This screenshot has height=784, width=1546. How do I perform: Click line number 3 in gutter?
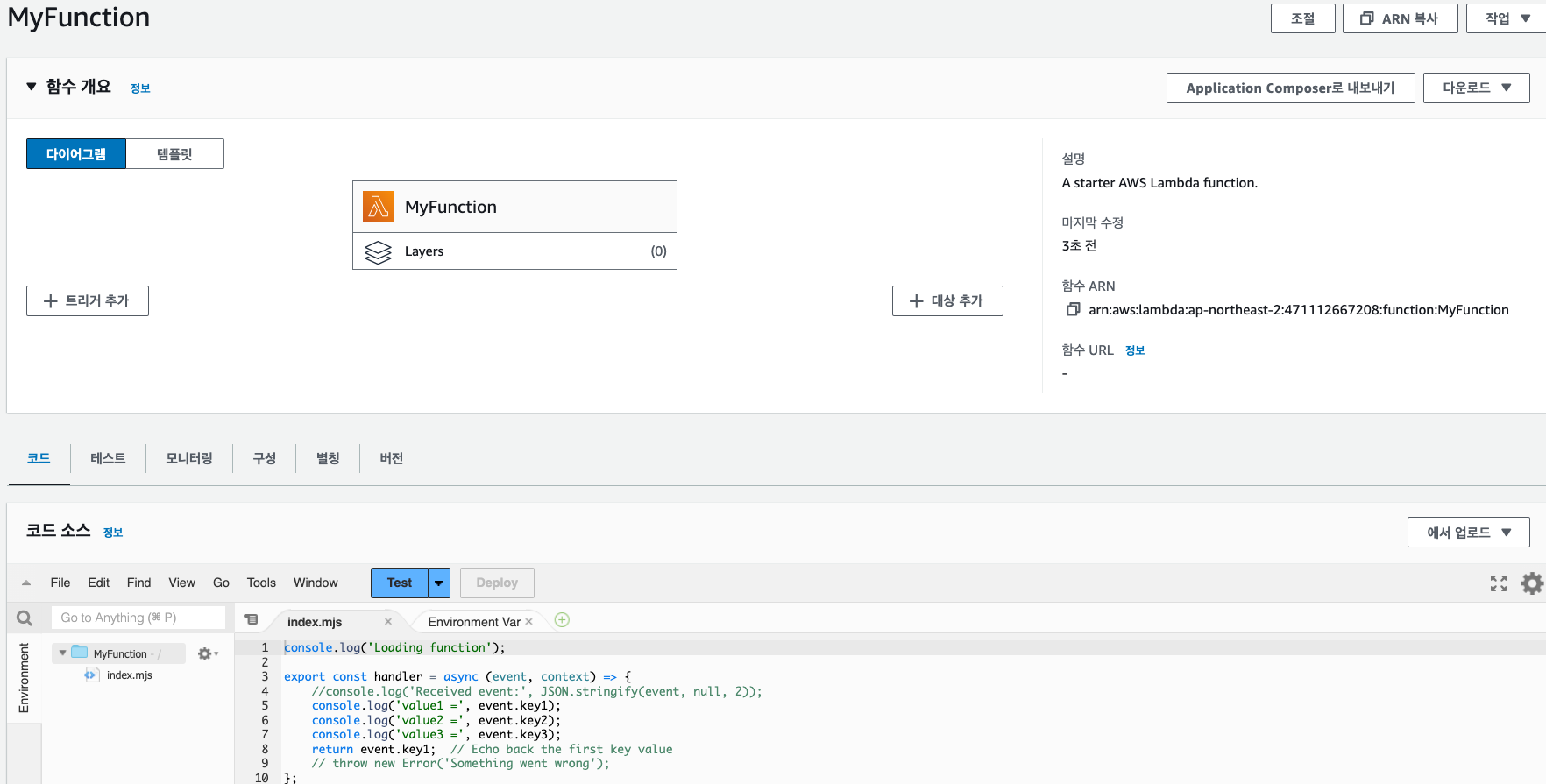(265, 676)
